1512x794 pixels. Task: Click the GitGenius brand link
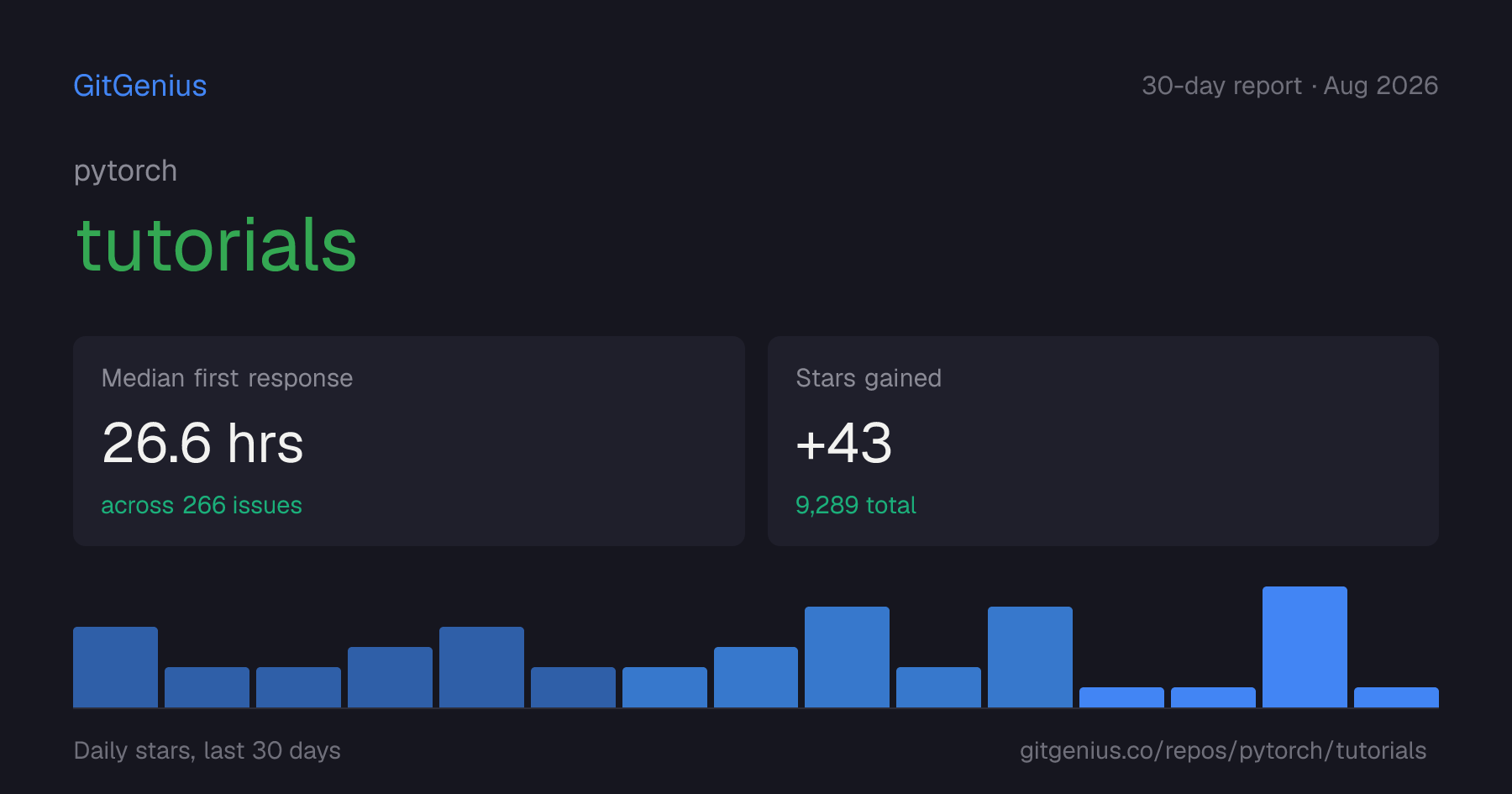pyautogui.click(x=140, y=86)
